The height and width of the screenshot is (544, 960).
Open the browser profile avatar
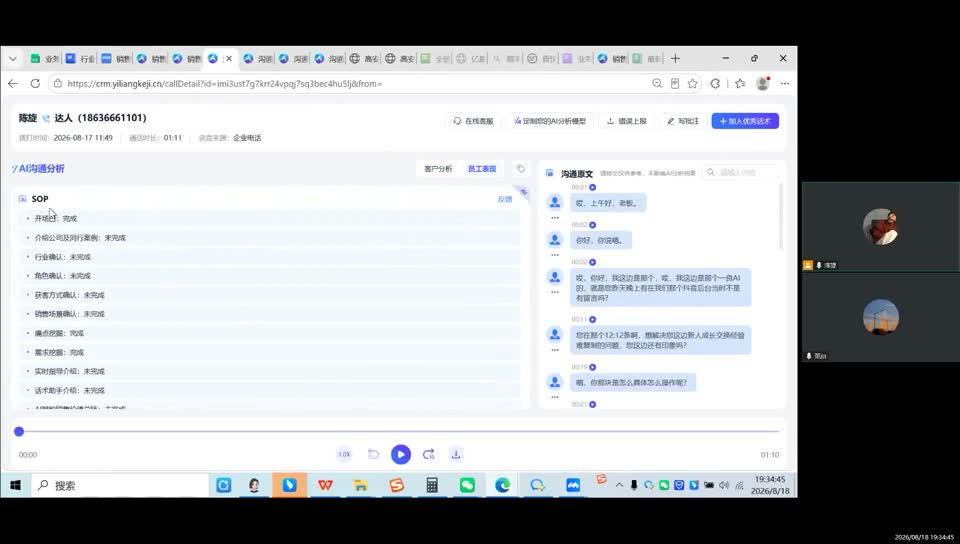pos(763,84)
